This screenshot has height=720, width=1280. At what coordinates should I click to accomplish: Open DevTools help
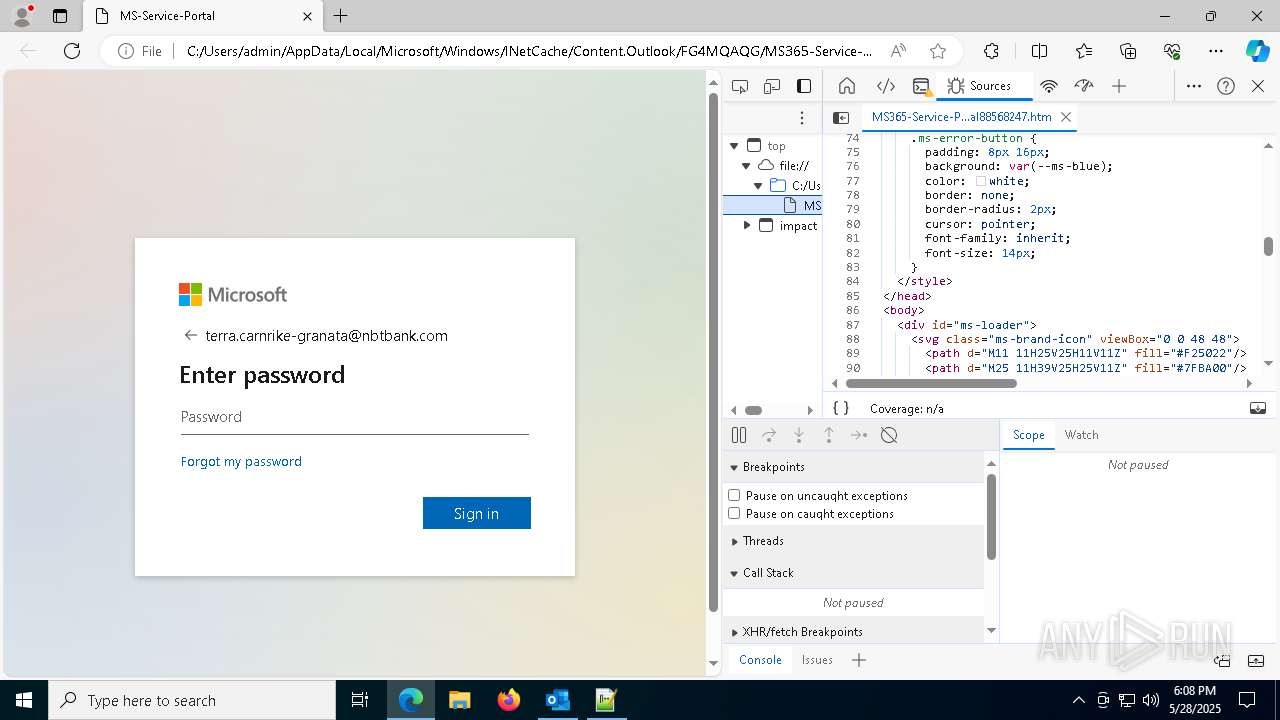1226,86
